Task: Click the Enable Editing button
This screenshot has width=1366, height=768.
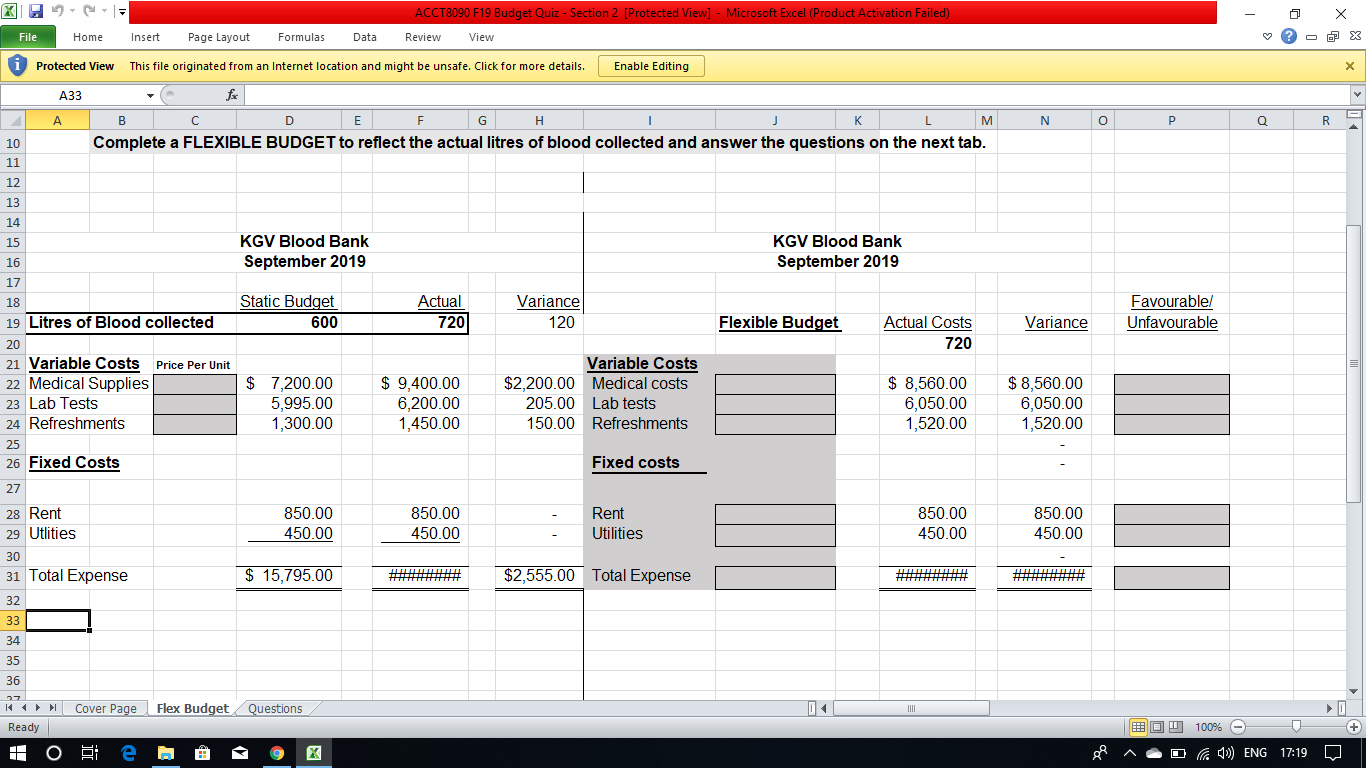Action: tap(651, 66)
